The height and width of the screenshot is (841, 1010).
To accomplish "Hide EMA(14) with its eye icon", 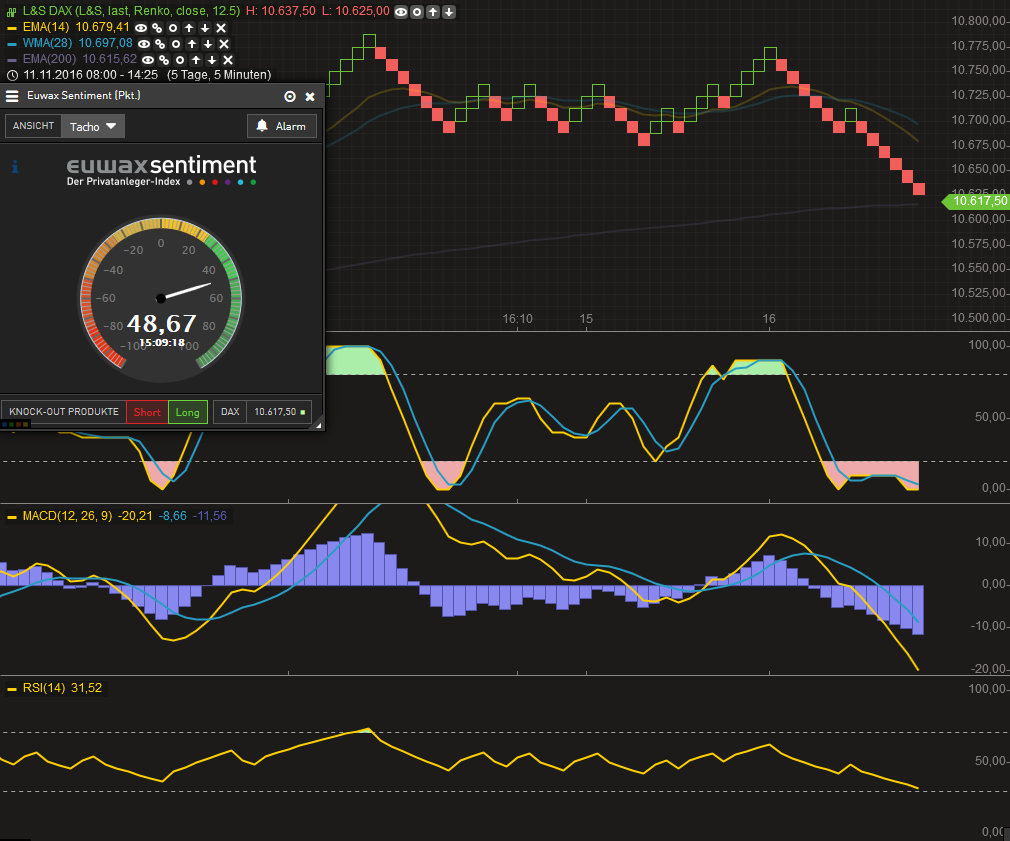I will (142, 28).
